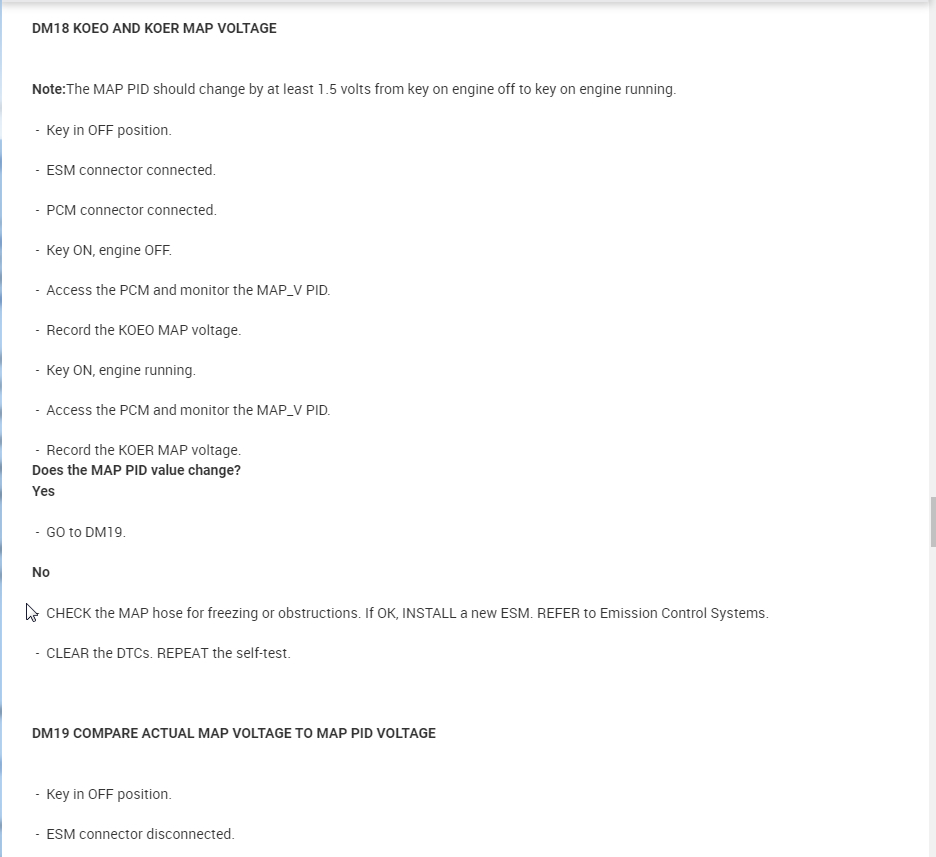
Task: Click the 'PCM connector connected' step
Action: [131, 210]
